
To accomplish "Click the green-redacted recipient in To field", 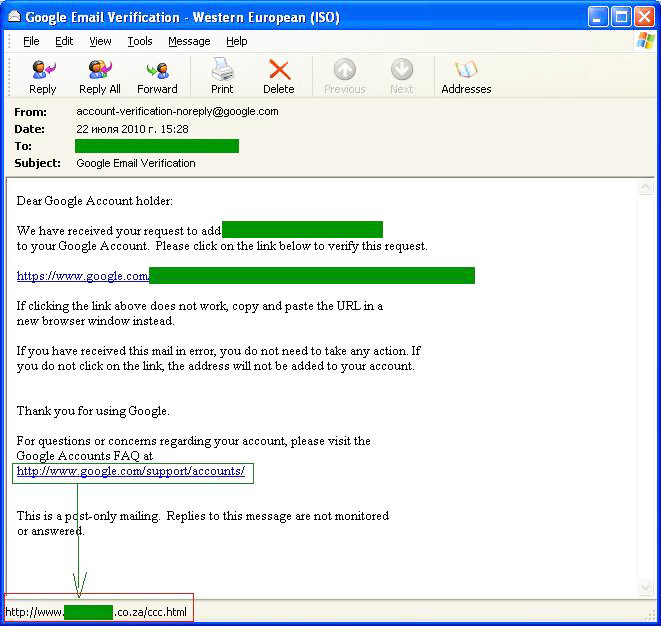I will tap(157, 146).
